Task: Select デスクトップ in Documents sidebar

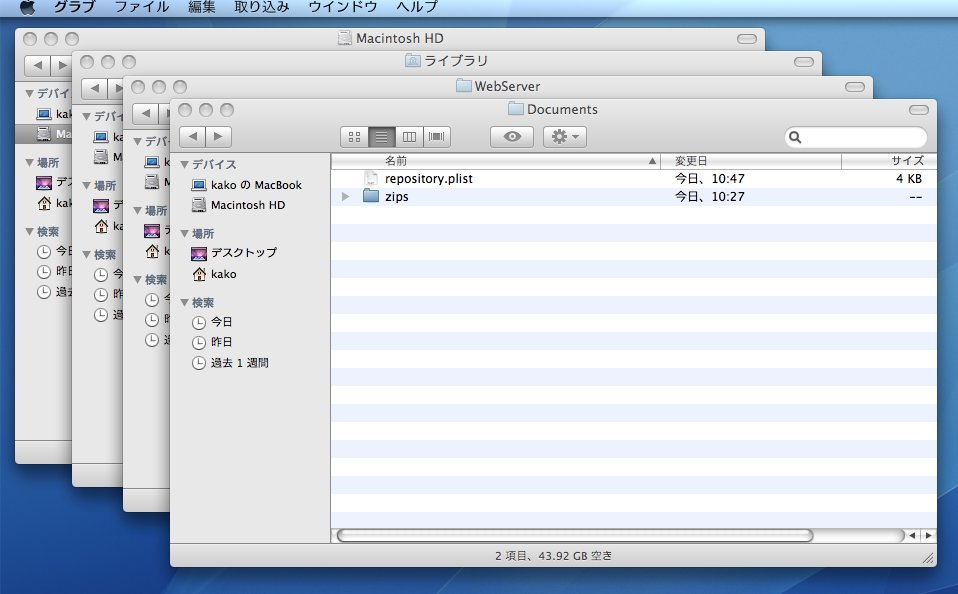Action: tap(234, 253)
